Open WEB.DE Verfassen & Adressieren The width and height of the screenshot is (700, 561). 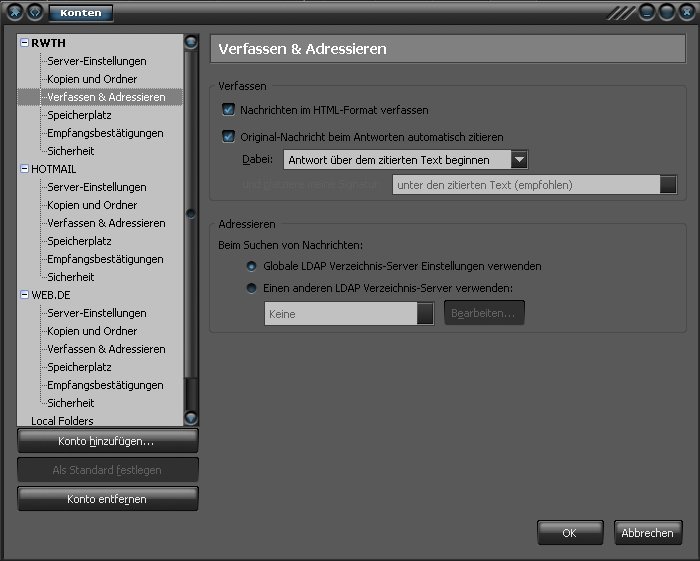(106, 349)
